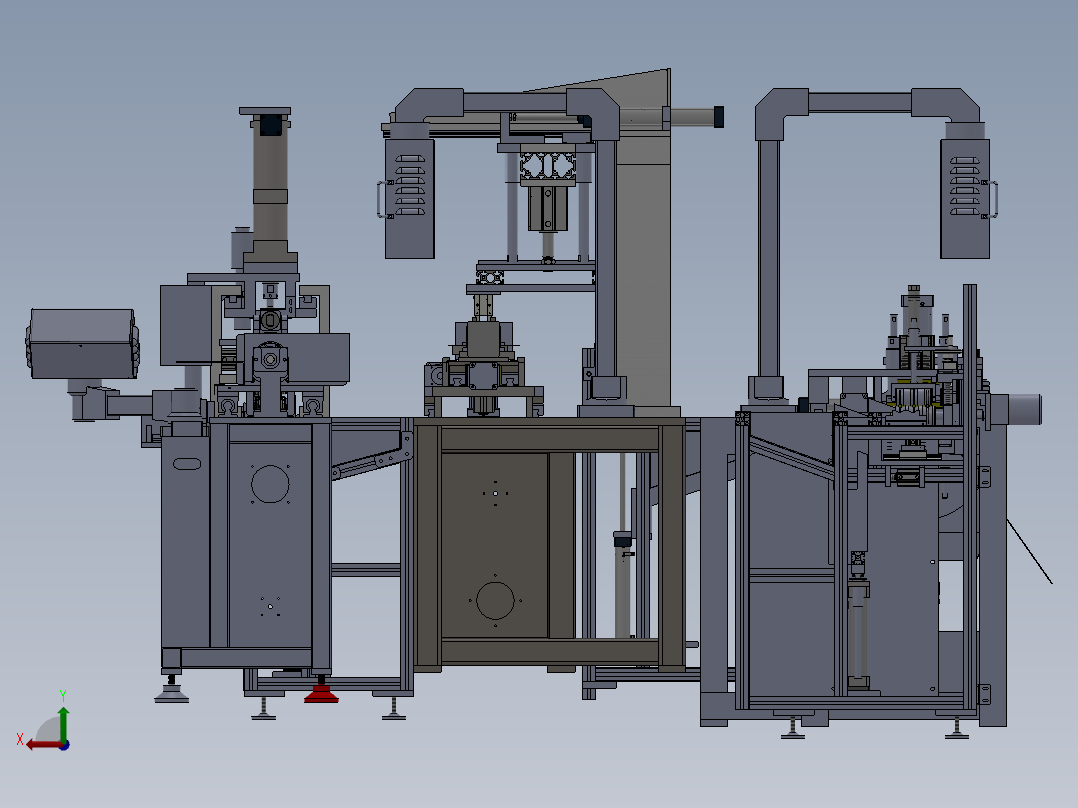Select the handle on left vent panel

point(380,199)
